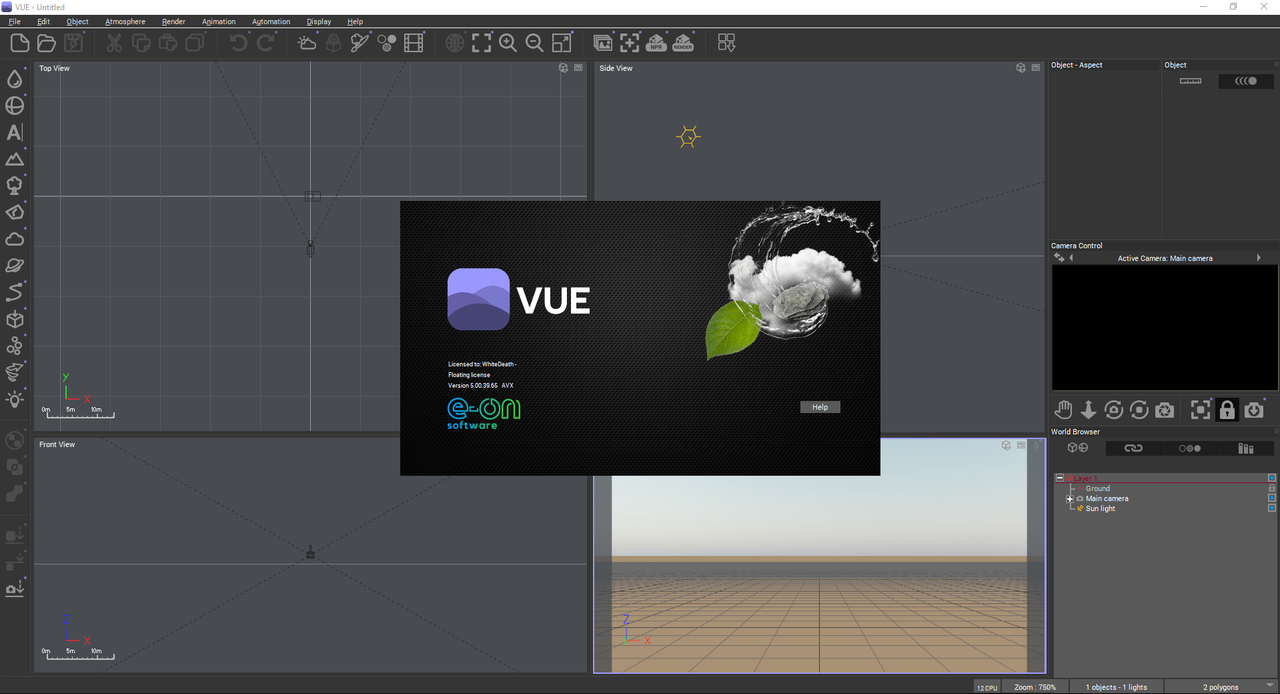Zoom out with the magnifier minus icon
The image size is (1280, 694).
[535, 42]
